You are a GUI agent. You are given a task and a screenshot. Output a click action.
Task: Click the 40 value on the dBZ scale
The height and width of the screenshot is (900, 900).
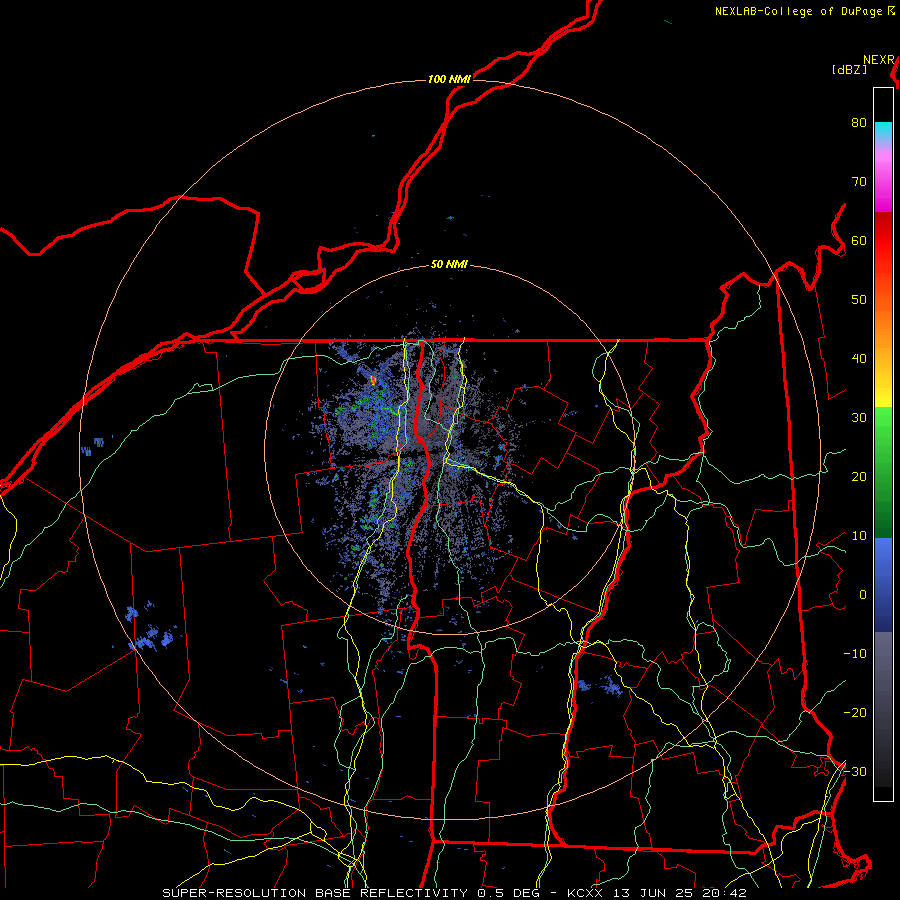point(859,359)
